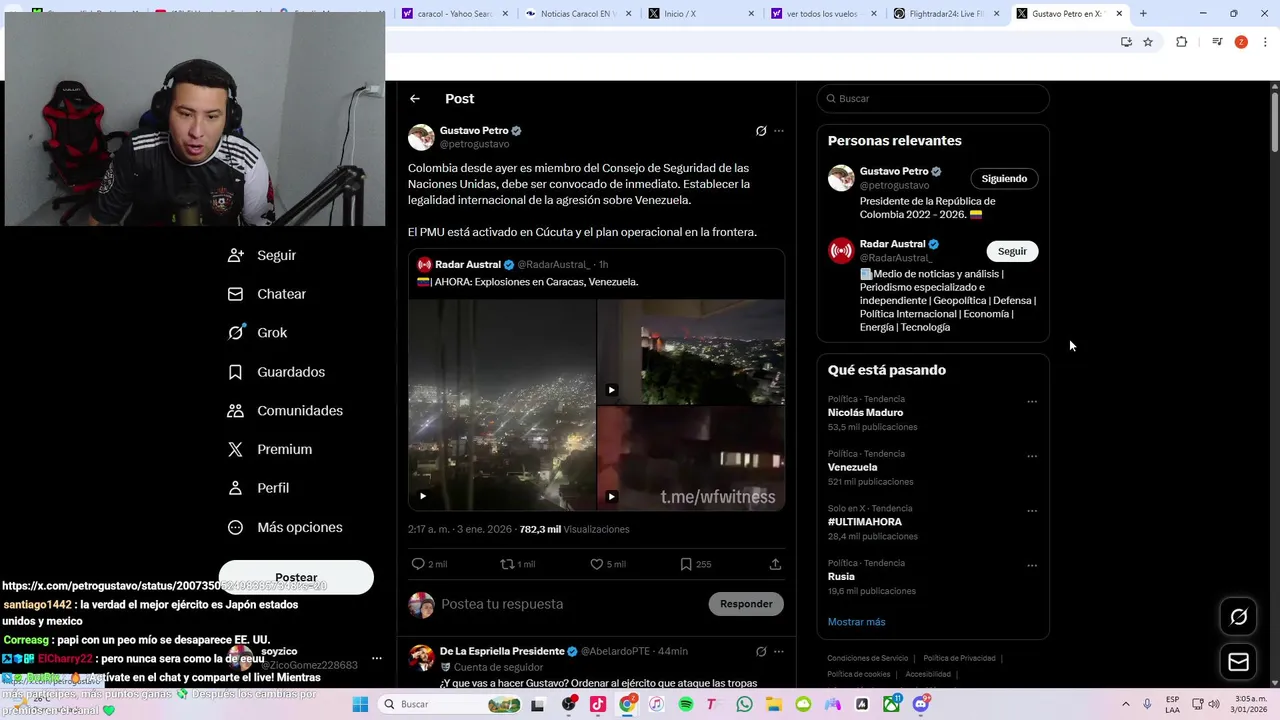Open Condiciones de Servicio link
This screenshot has width=1280, height=720.
(x=867, y=658)
